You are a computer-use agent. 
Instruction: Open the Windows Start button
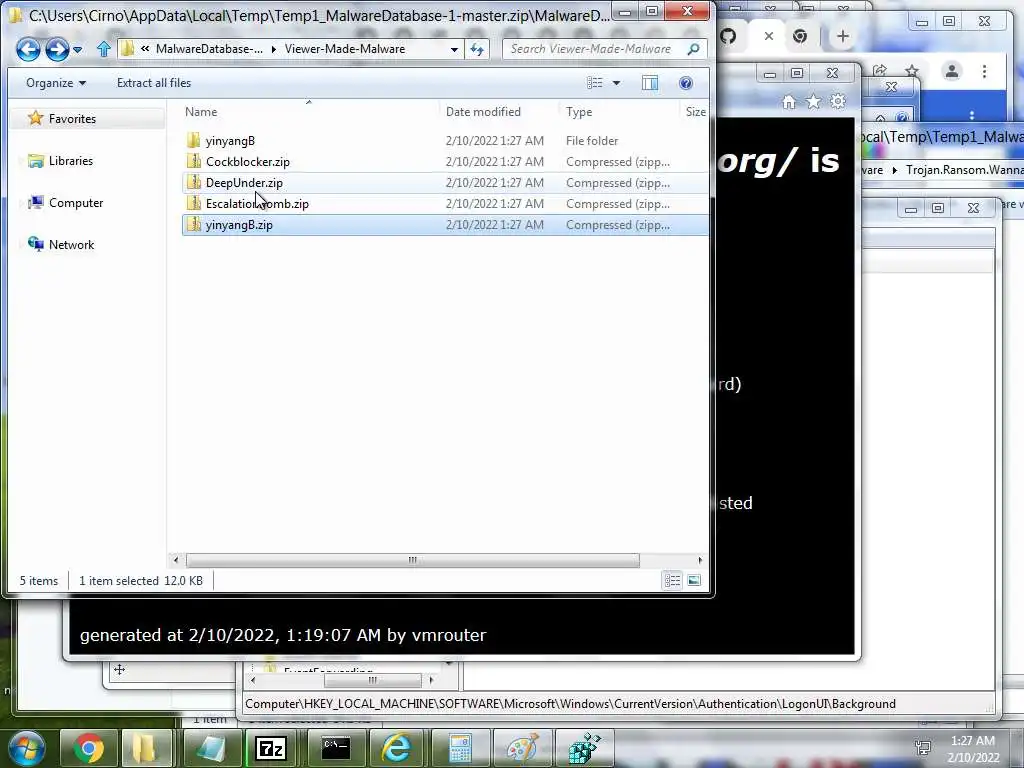click(x=26, y=748)
